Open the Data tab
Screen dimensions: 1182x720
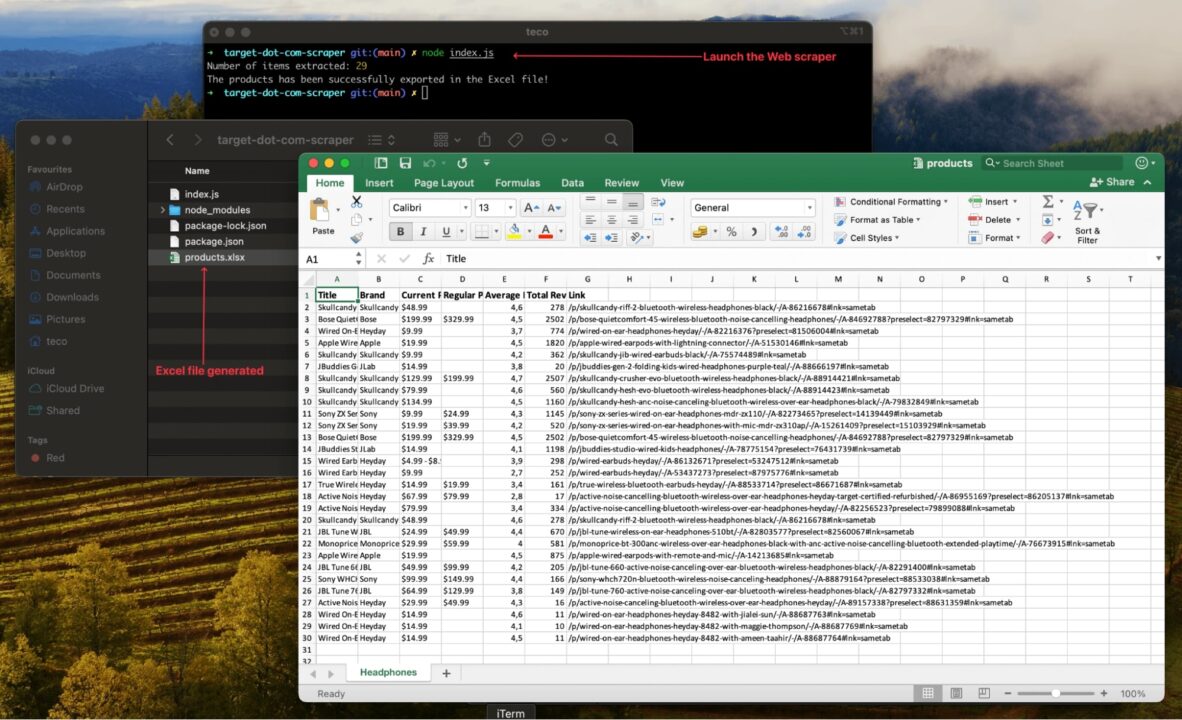pyautogui.click(x=572, y=182)
